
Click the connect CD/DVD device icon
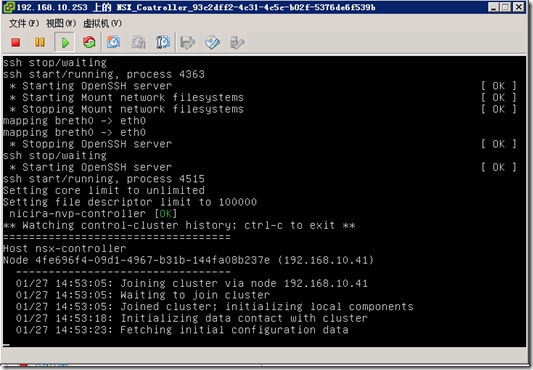(x=212, y=43)
